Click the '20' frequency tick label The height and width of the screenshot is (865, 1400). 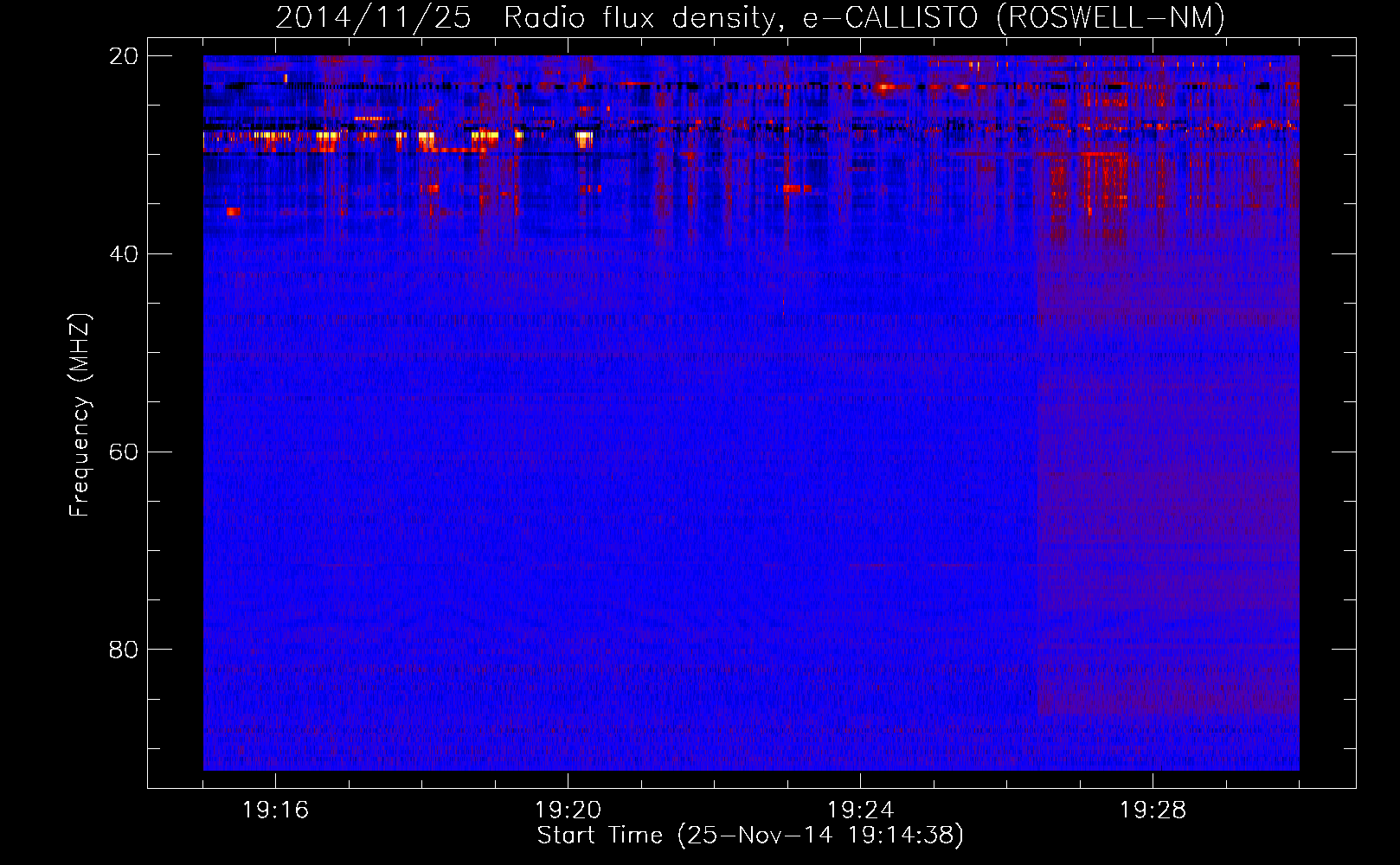[124, 56]
